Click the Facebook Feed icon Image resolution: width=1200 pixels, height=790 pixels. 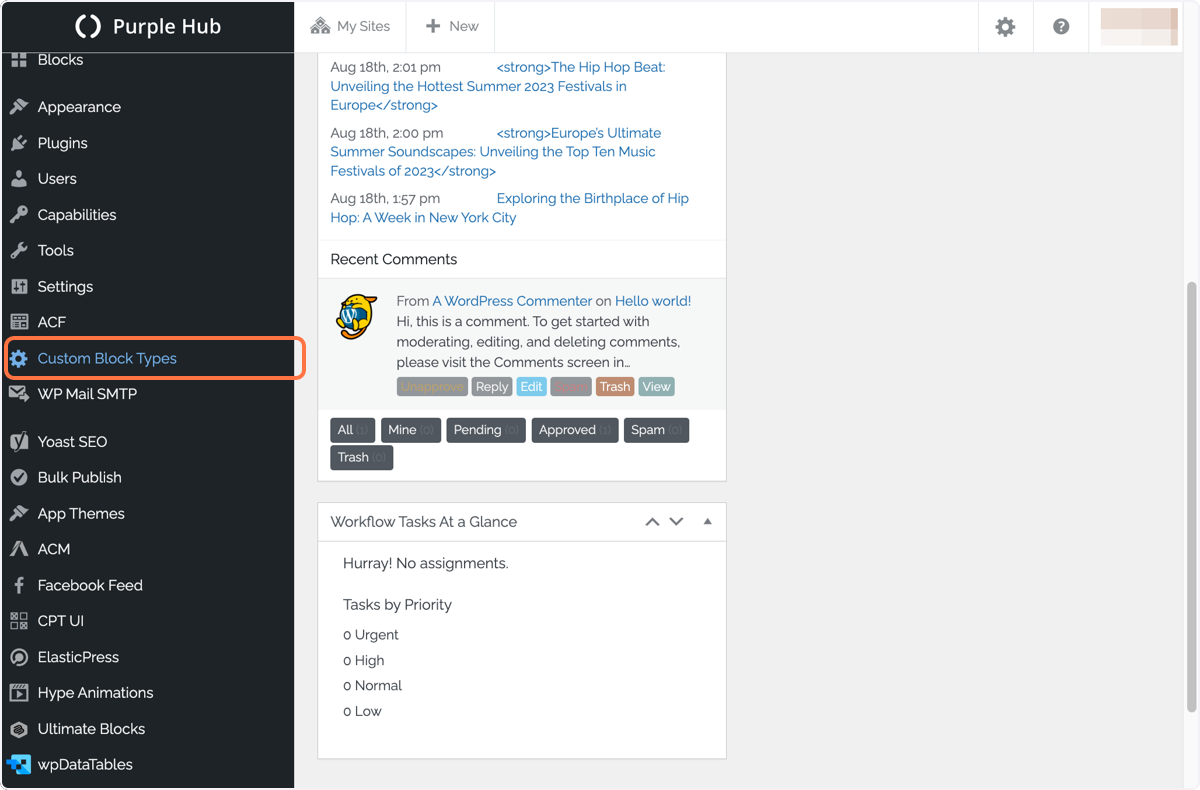pos(19,585)
